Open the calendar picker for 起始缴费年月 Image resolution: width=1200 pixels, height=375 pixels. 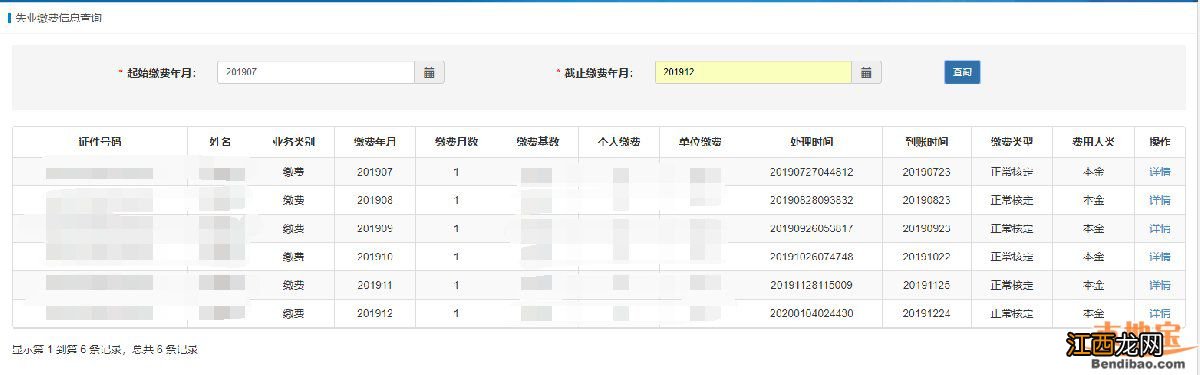(429, 73)
